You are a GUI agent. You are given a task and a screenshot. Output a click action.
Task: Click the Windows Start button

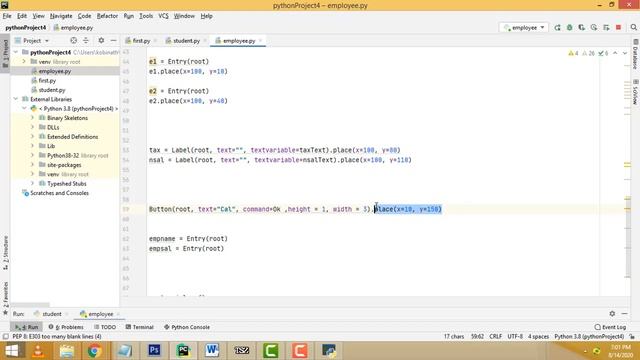click(11, 351)
